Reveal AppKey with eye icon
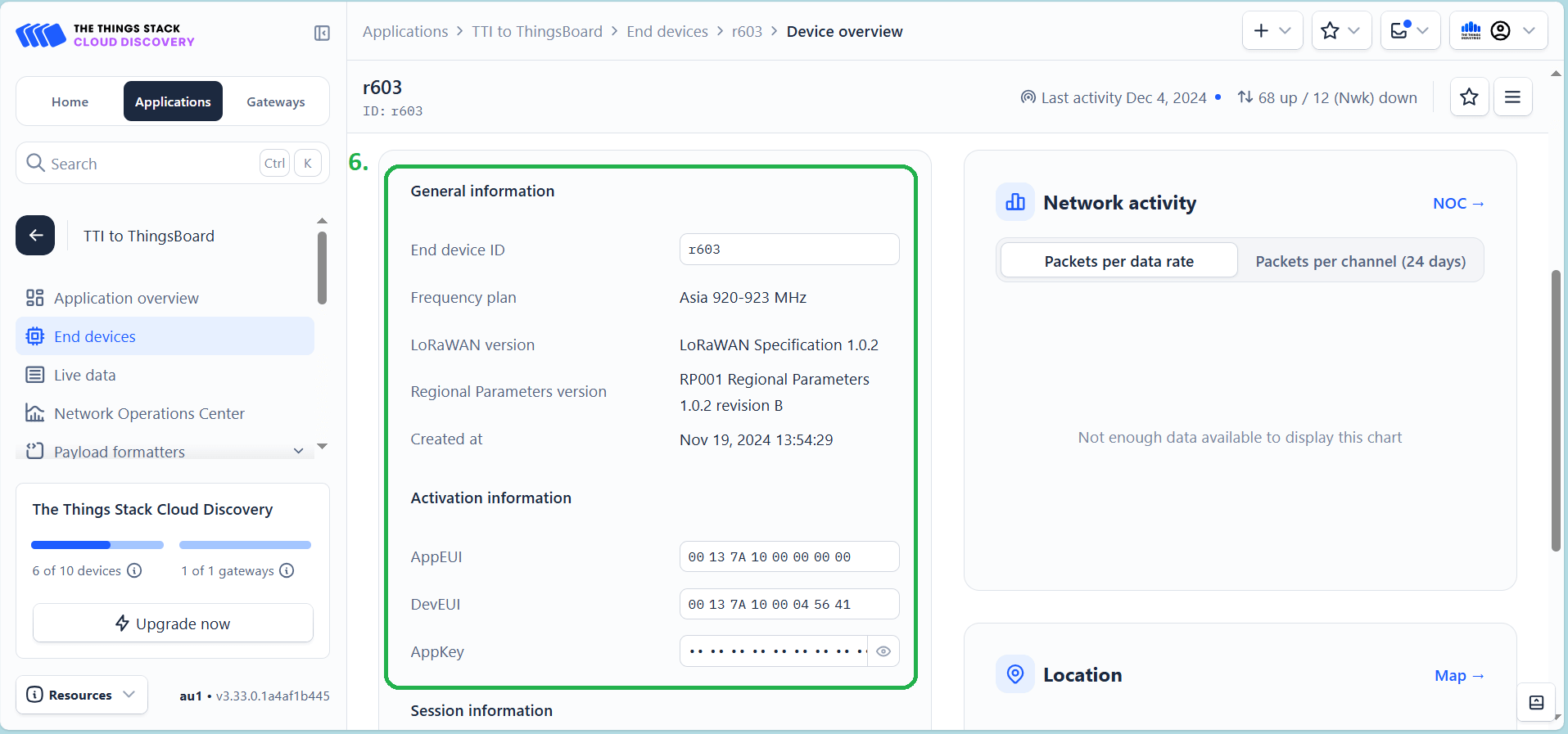This screenshot has height=734, width=1568. click(883, 651)
